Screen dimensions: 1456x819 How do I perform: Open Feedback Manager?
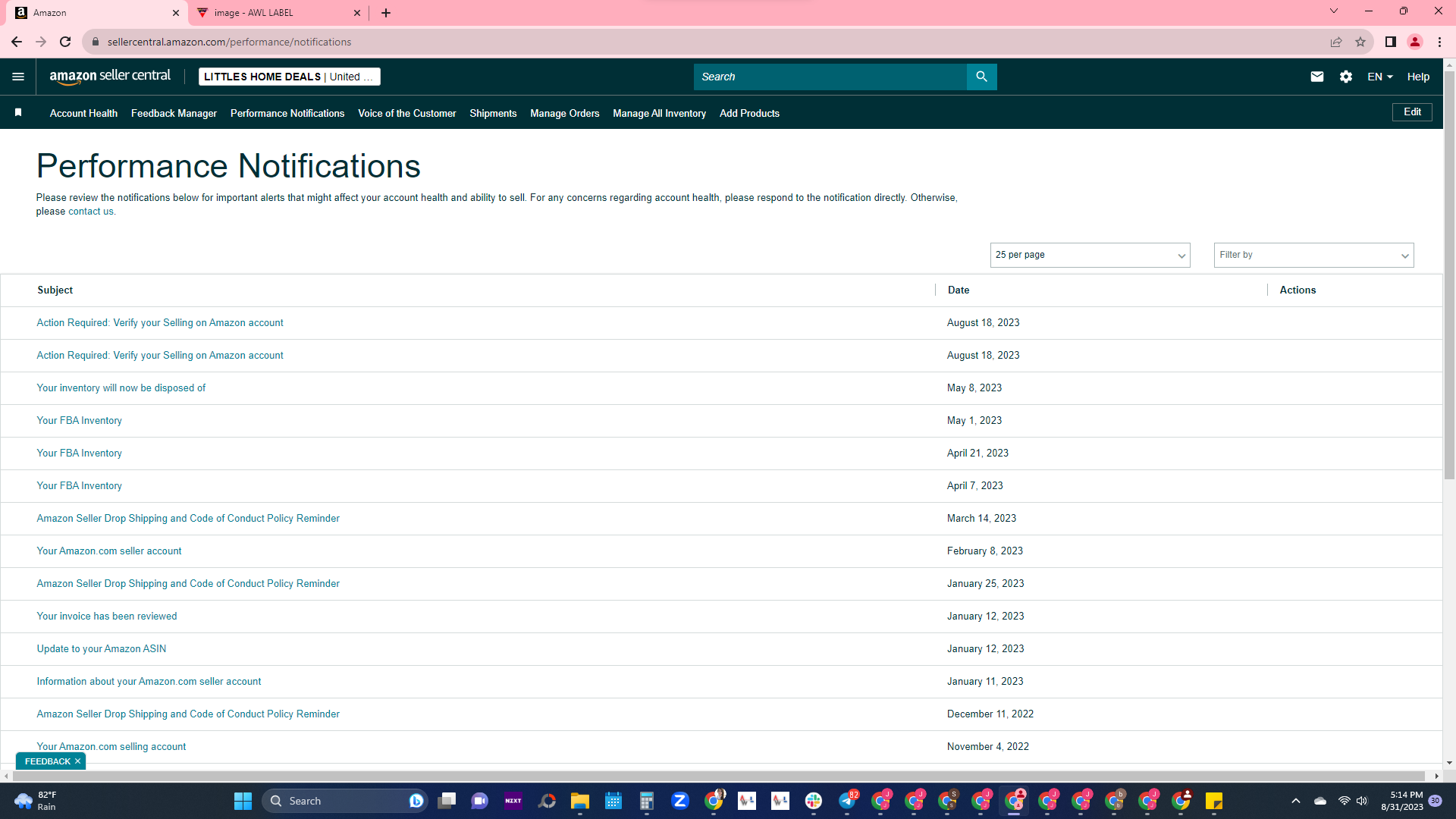[174, 113]
